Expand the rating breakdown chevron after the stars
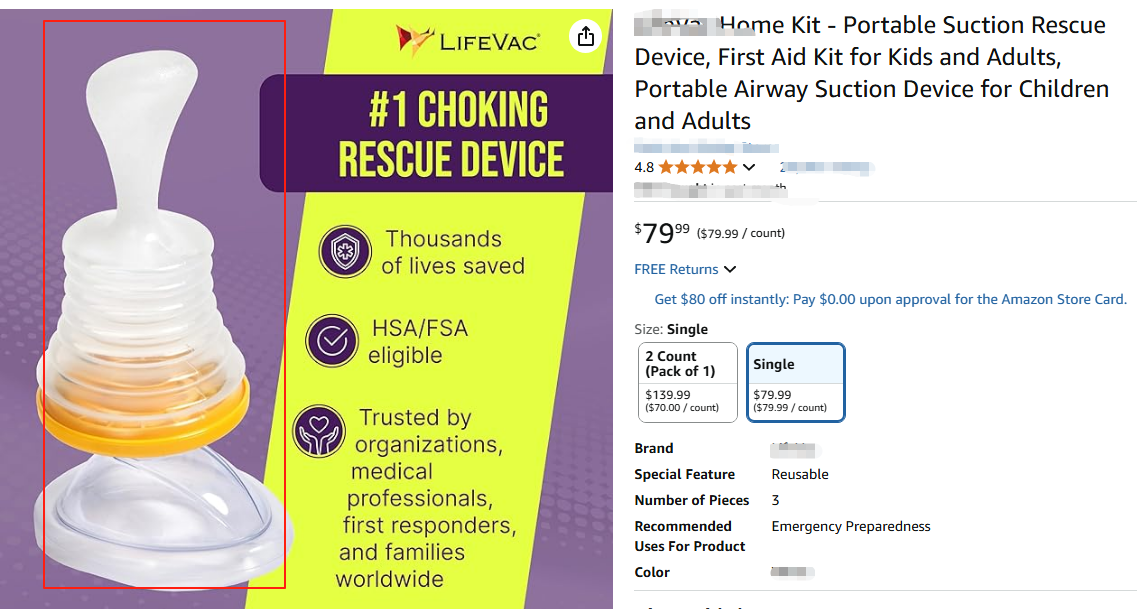 click(x=749, y=168)
